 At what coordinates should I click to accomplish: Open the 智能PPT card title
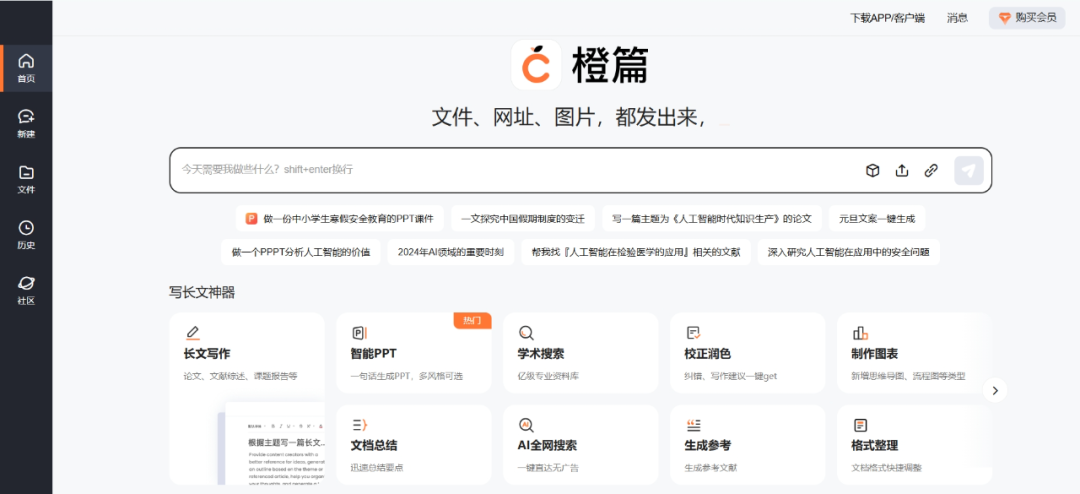(373, 354)
